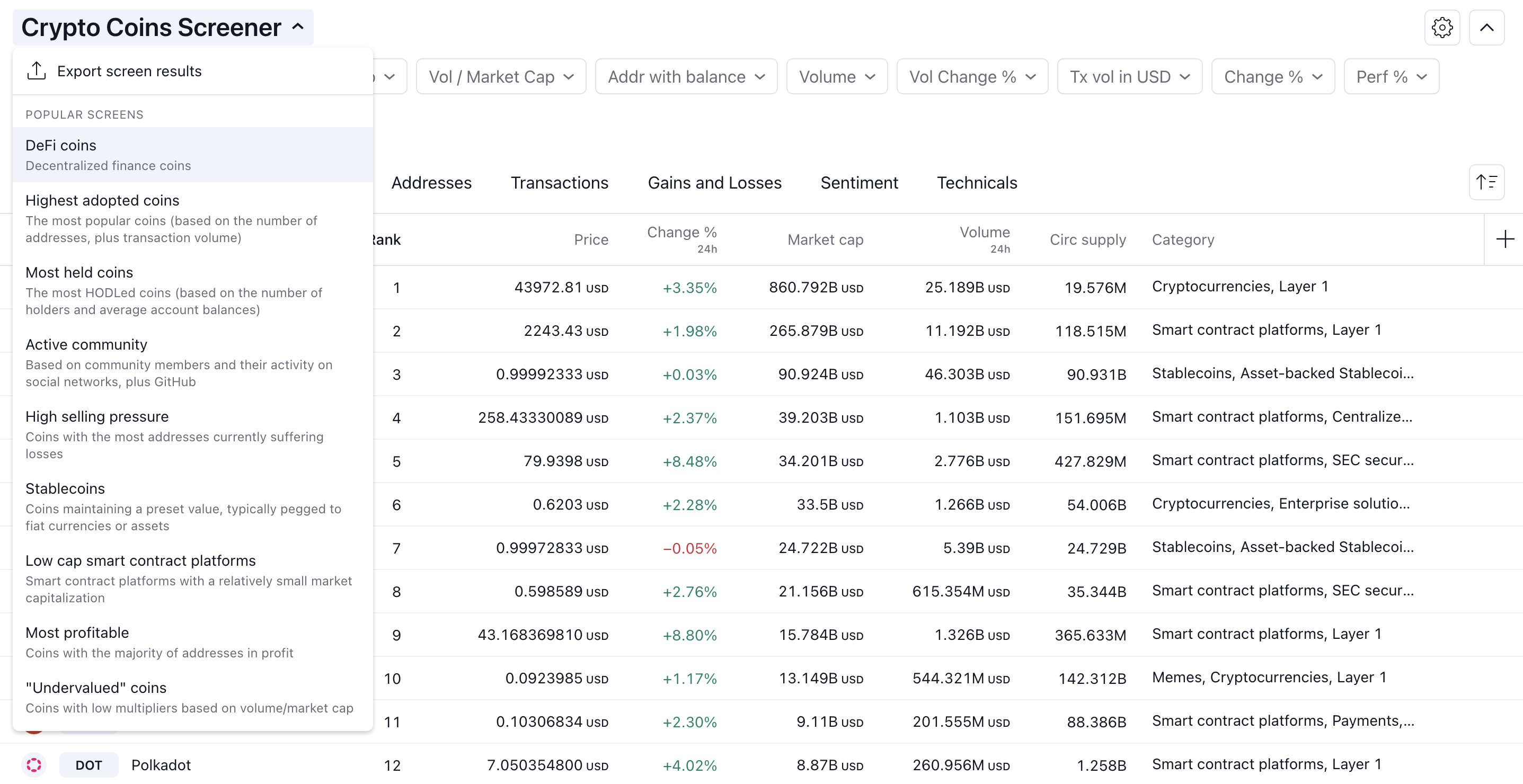Select the Technicals tab
The width and height of the screenshot is (1523, 784).
[x=977, y=183]
